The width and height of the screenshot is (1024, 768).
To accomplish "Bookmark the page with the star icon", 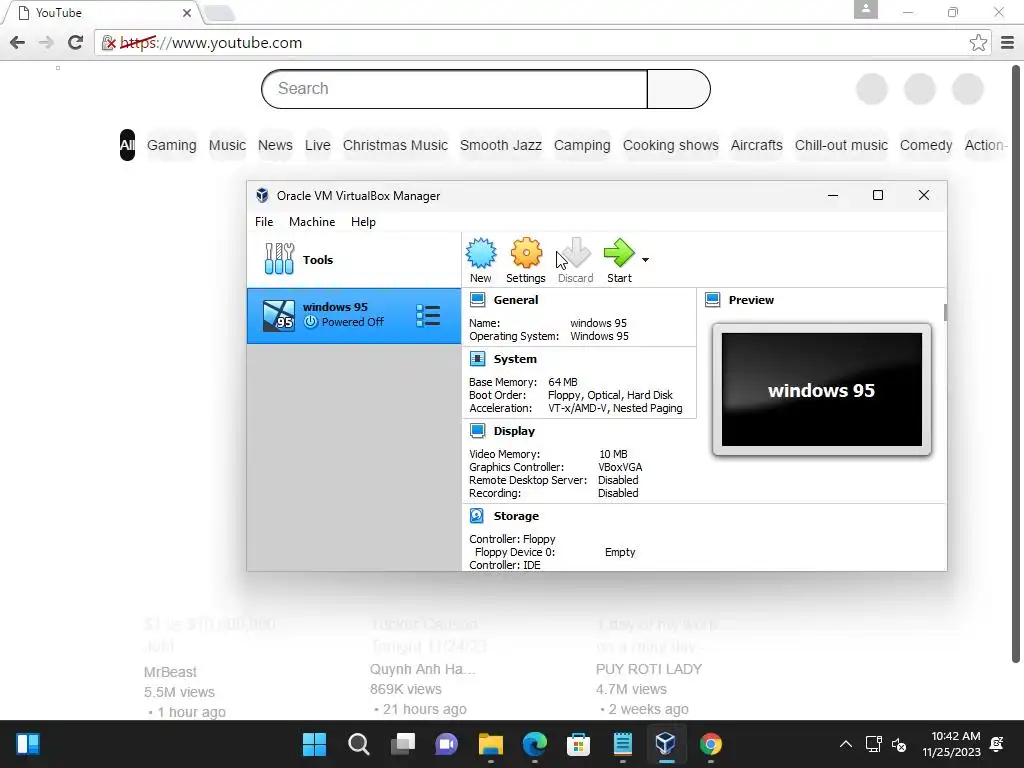I will pyautogui.click(x=978, y=42).
